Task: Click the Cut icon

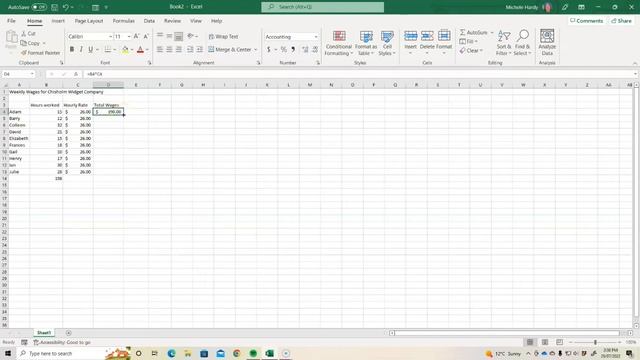Action: pos(28,33)
